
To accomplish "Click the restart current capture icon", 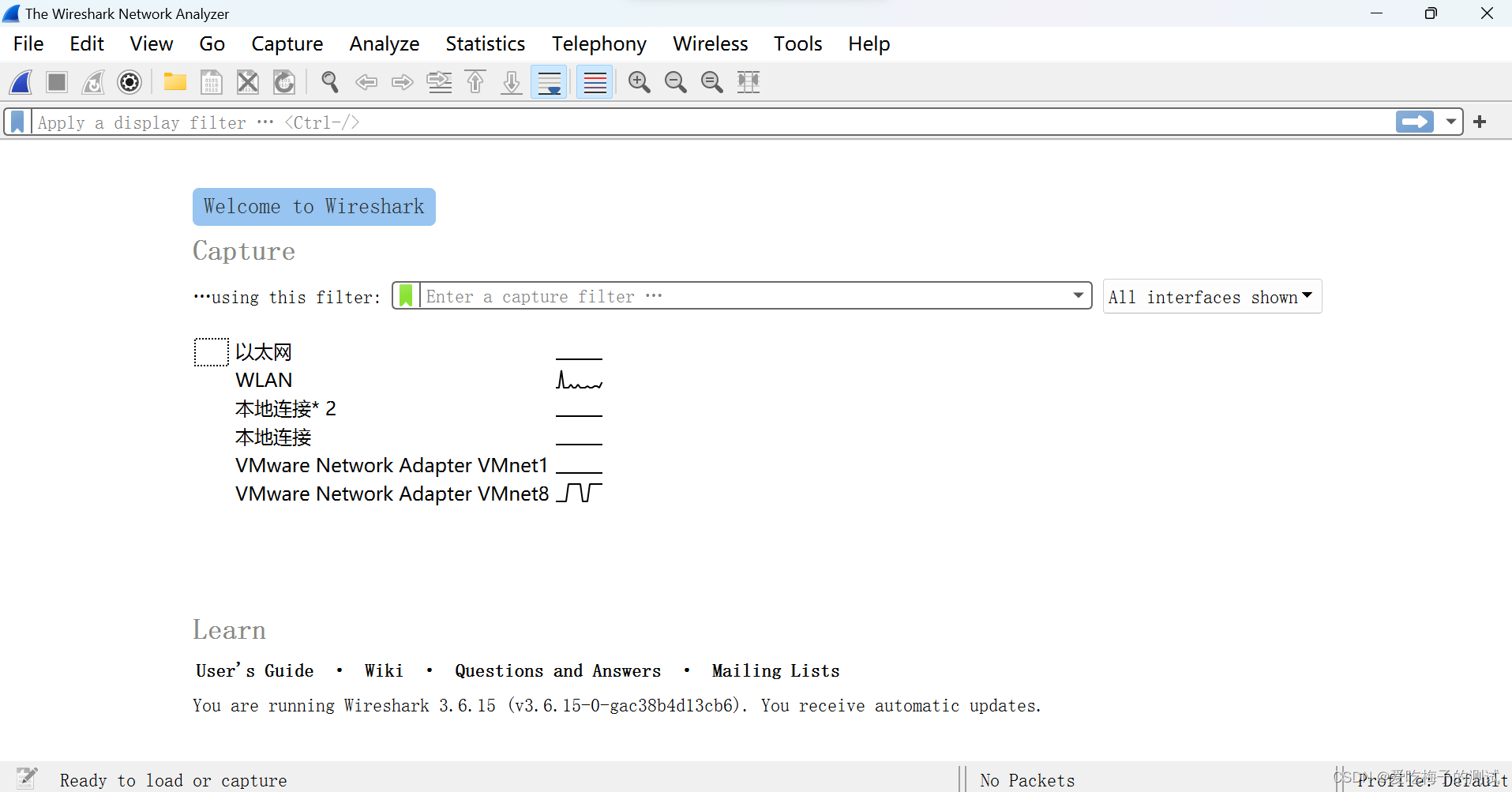I will (93, 82).
